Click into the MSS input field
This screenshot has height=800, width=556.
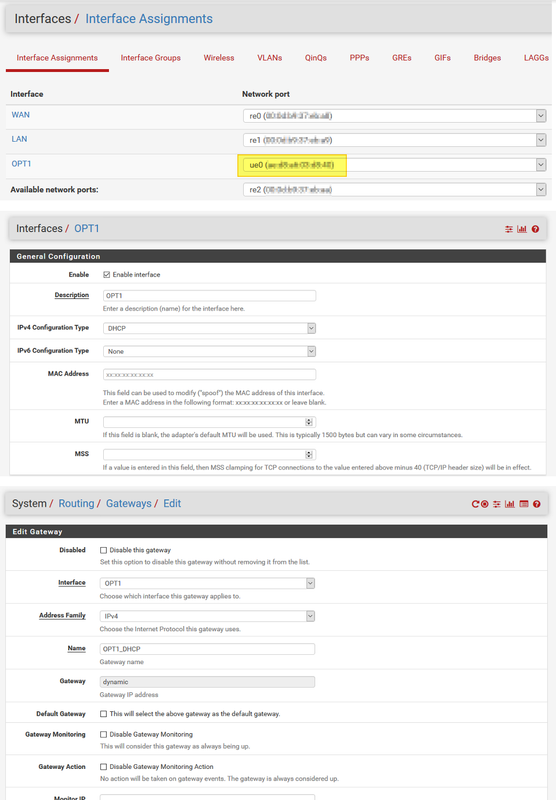(x=204, y=455)
